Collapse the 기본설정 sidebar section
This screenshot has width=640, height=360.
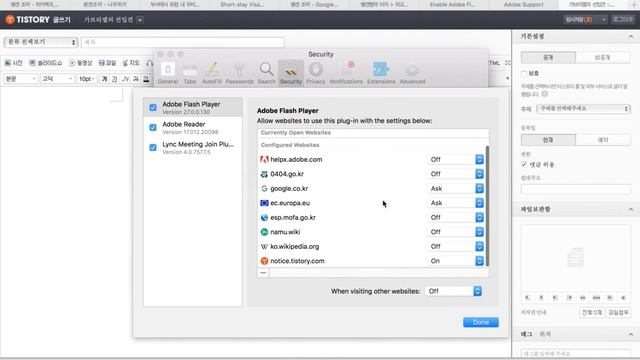pos(631,36)
